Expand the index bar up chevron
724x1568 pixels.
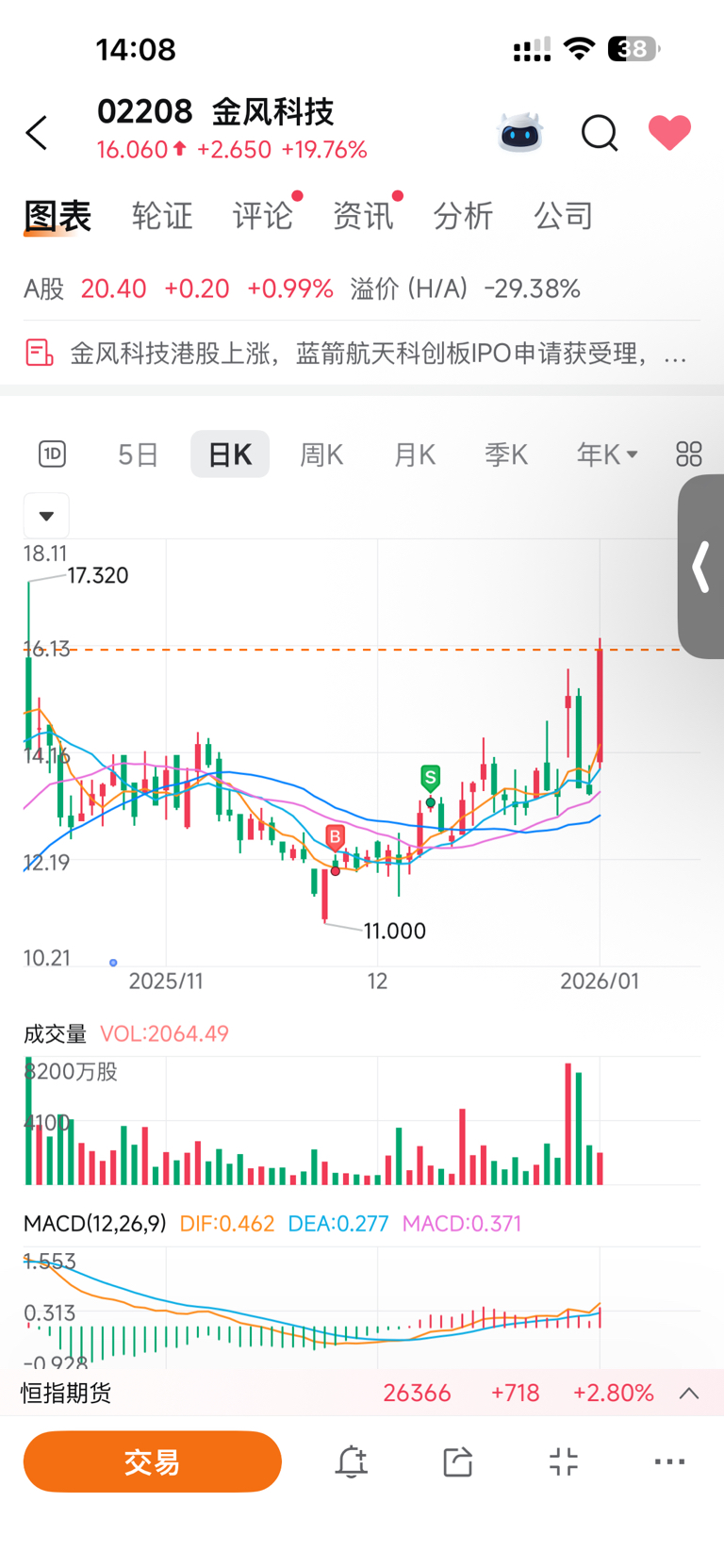point(689,1394)
